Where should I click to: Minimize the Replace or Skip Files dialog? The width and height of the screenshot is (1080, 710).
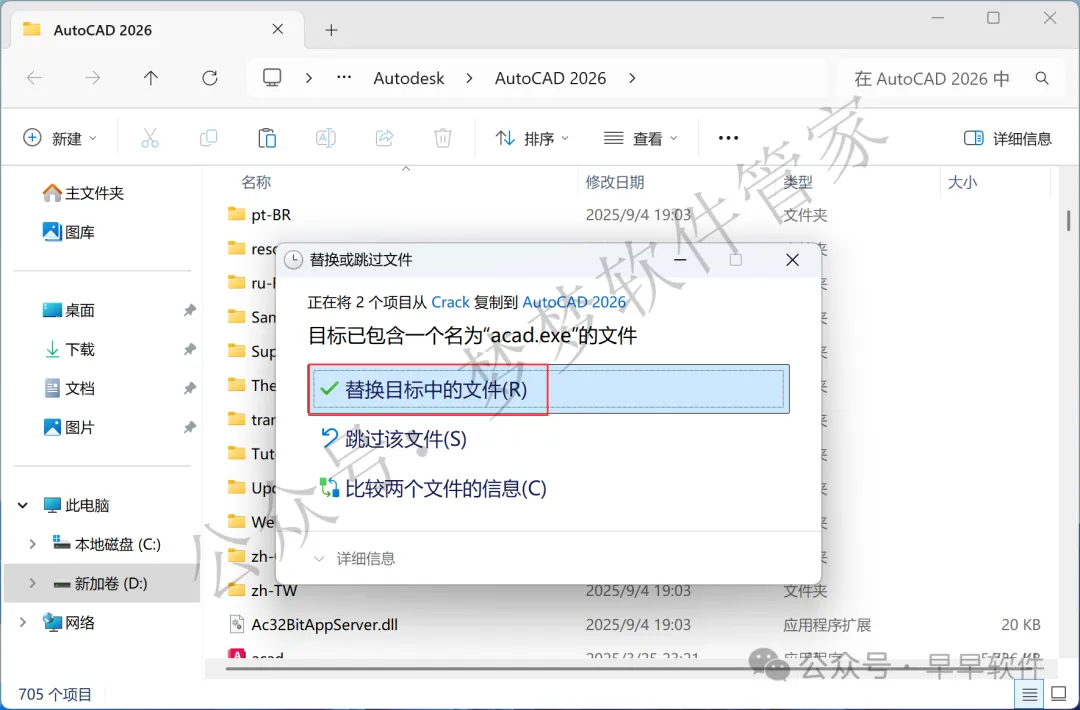click(680, 260)
